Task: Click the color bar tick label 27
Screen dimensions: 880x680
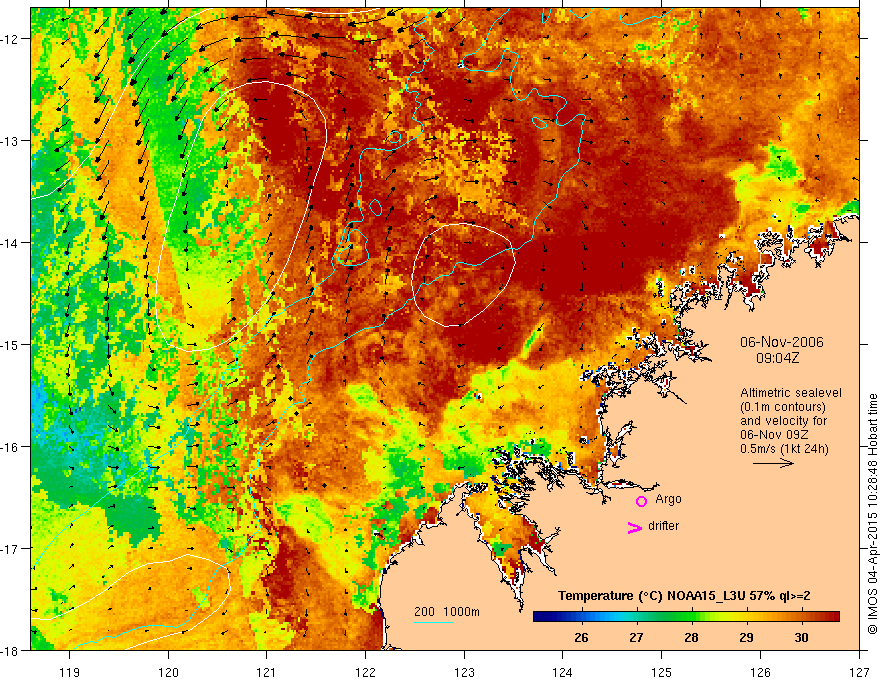Action: (636, 638)
